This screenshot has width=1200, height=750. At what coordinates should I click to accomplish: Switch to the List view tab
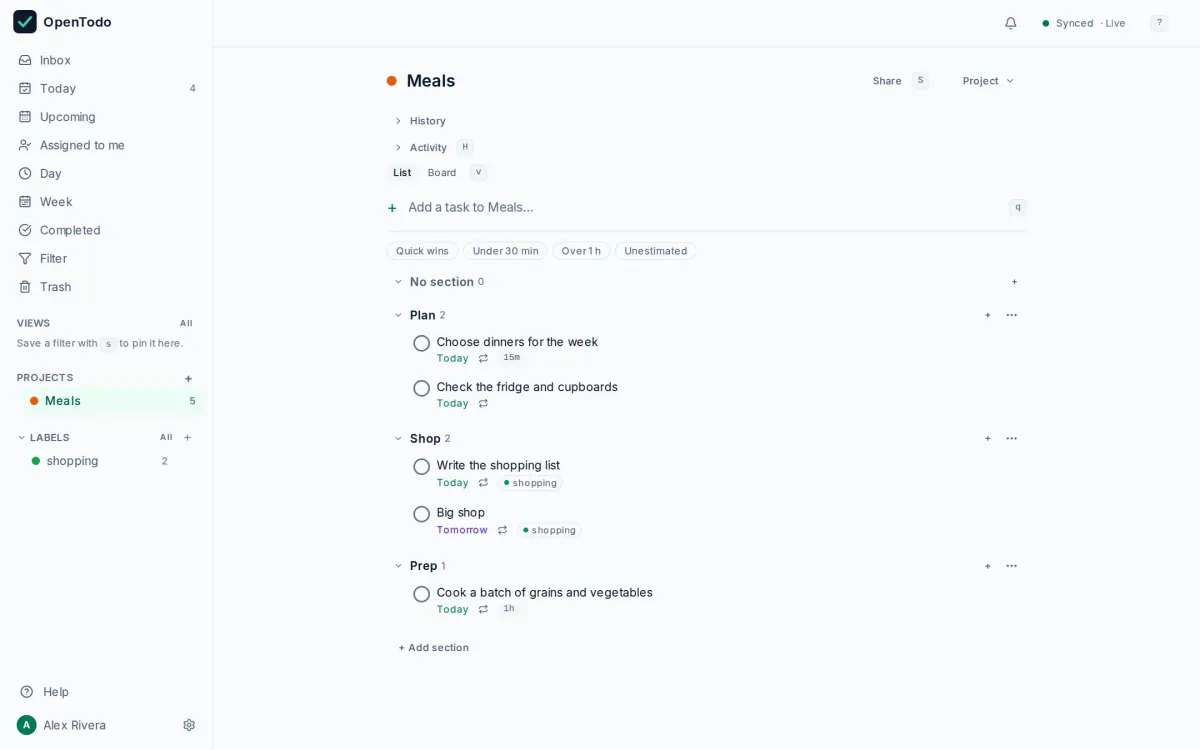402,173
